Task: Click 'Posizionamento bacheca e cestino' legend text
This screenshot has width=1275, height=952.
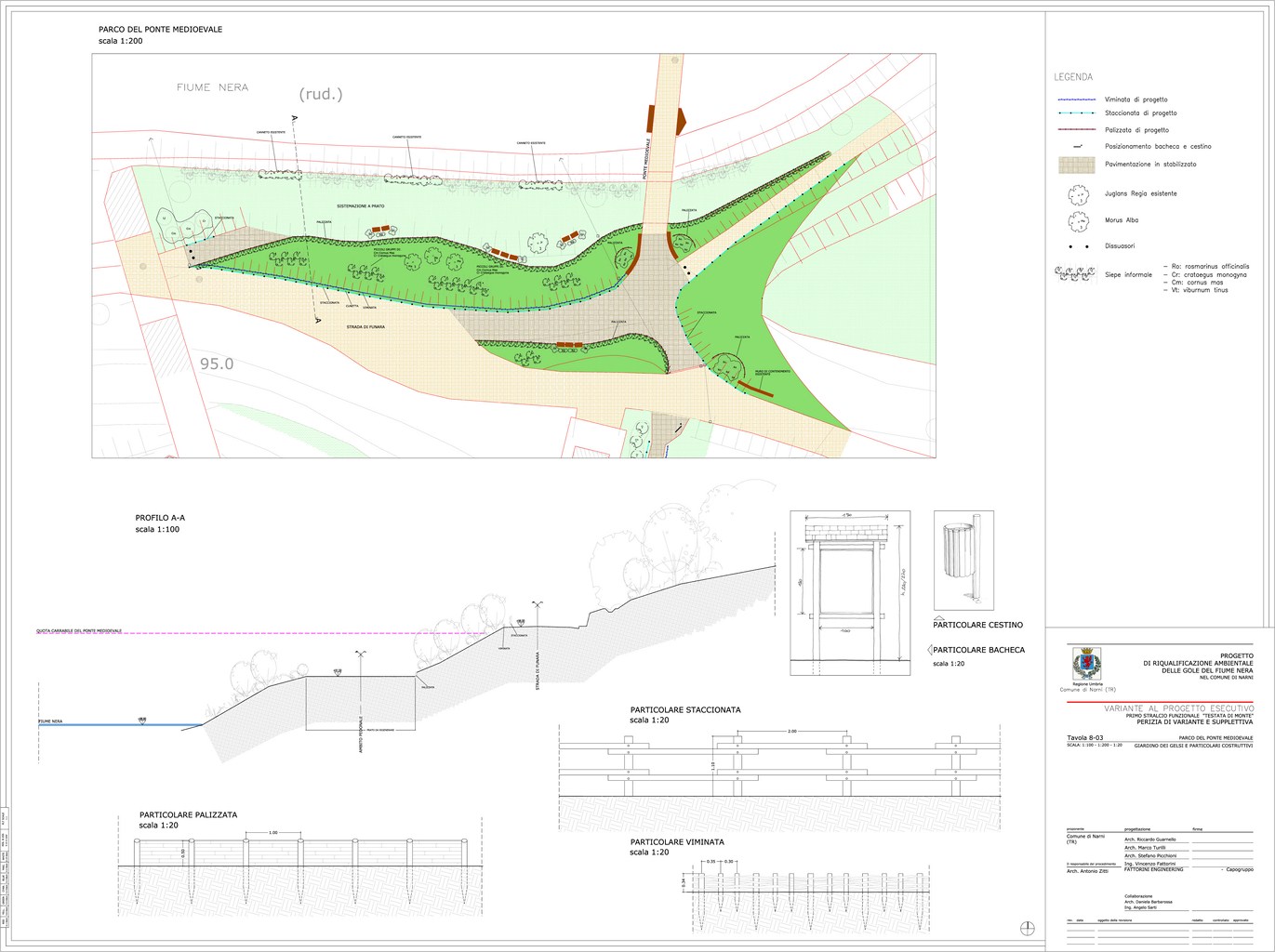Action: click(1158, 147)
